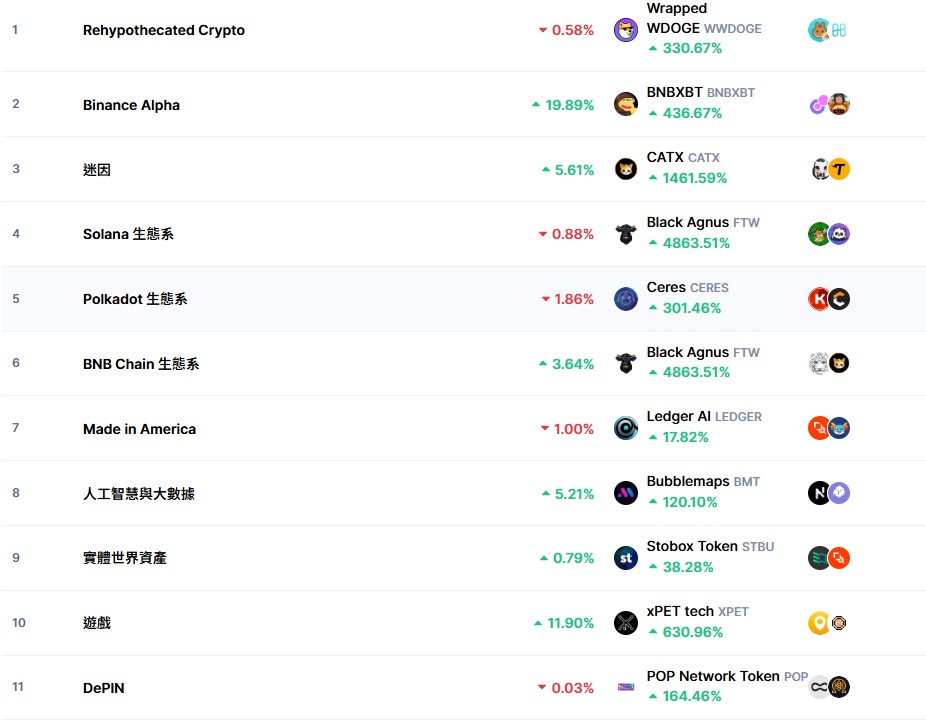Click the POP Network Token icon
This screenshot has width=926, height=726.
[x=625, y=687]
